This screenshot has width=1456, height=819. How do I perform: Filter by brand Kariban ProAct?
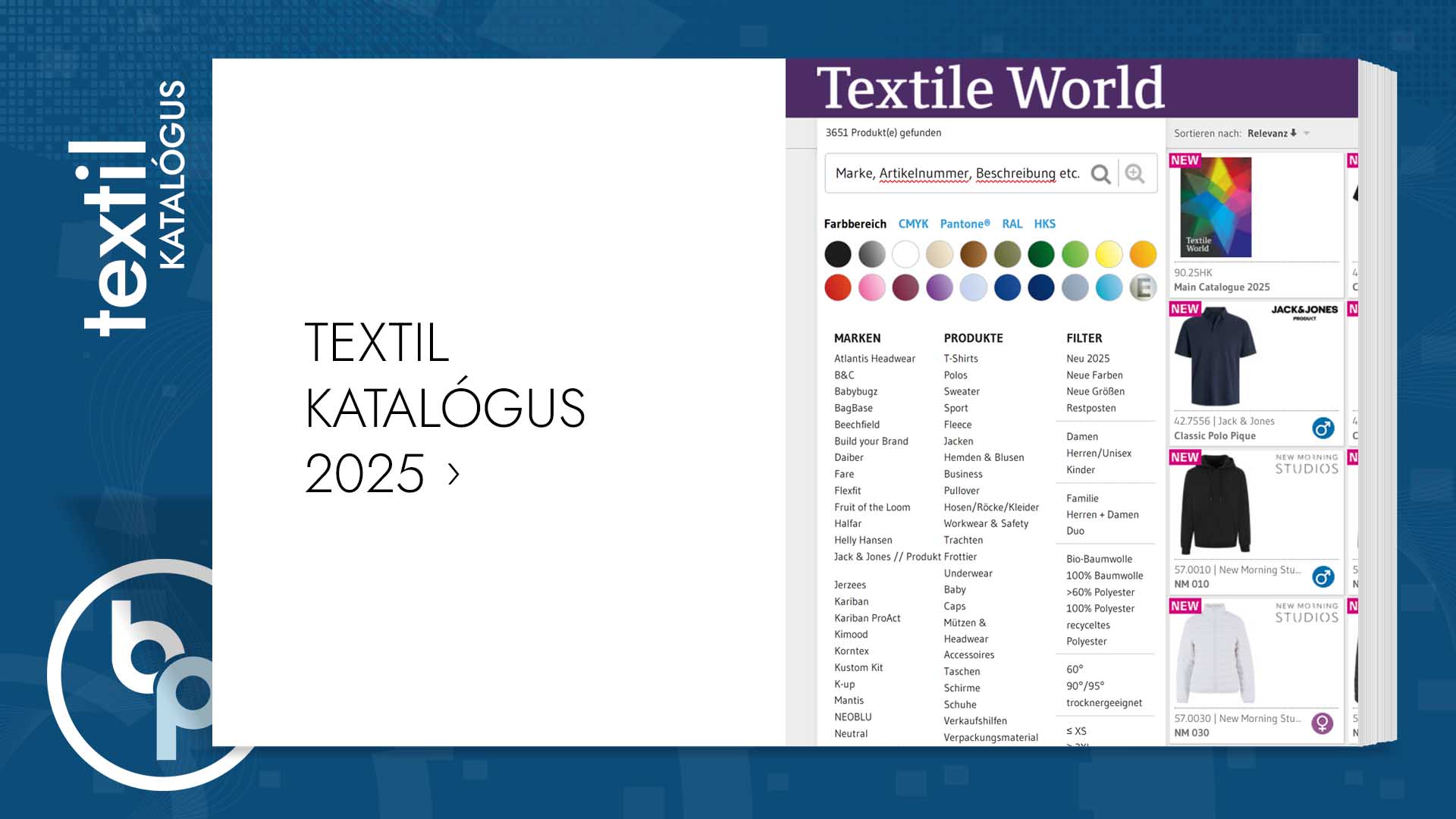(x=868, y=618)
